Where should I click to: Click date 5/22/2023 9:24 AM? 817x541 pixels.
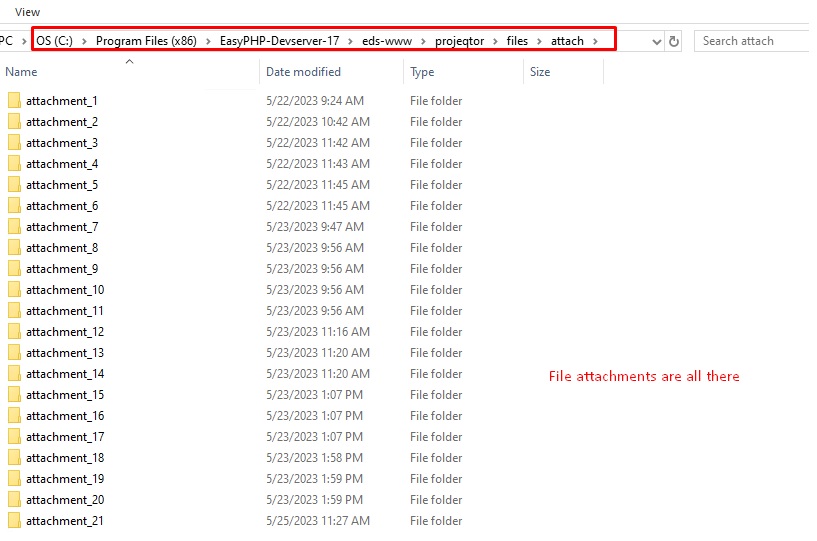pyautogui.click(x=315, y=101)
